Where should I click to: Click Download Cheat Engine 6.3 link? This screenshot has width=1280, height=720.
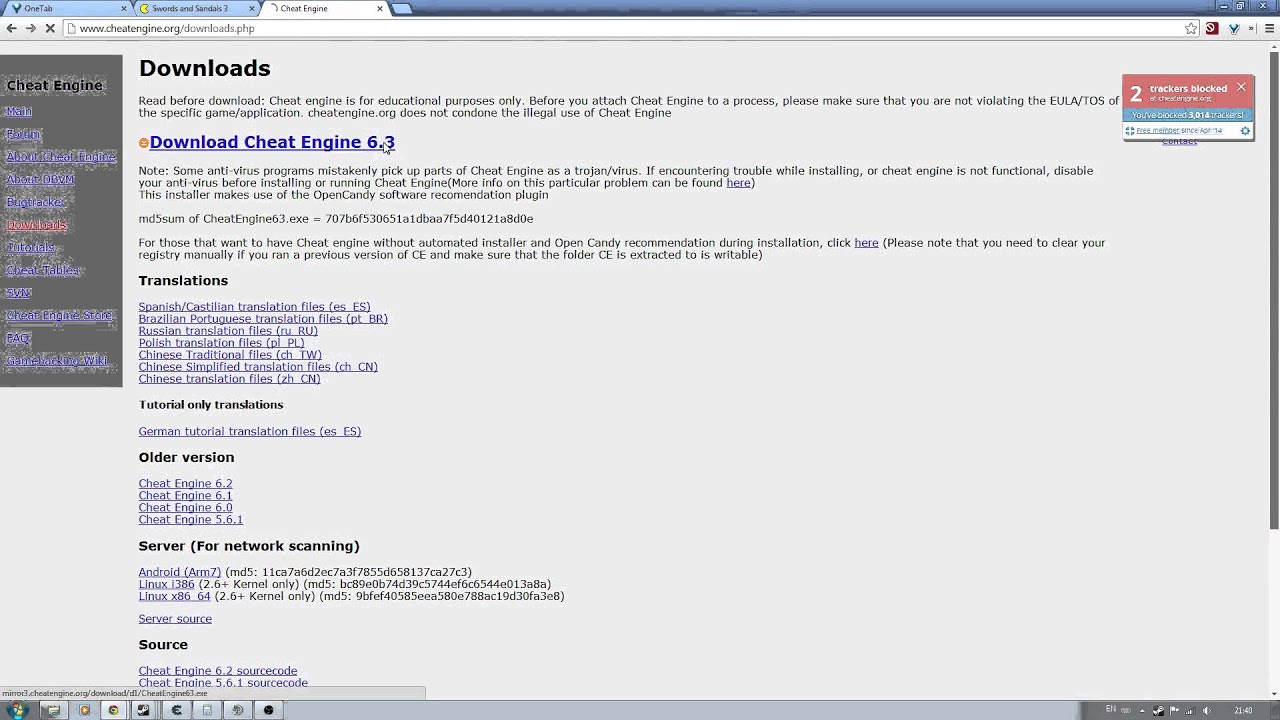point(272,142)
